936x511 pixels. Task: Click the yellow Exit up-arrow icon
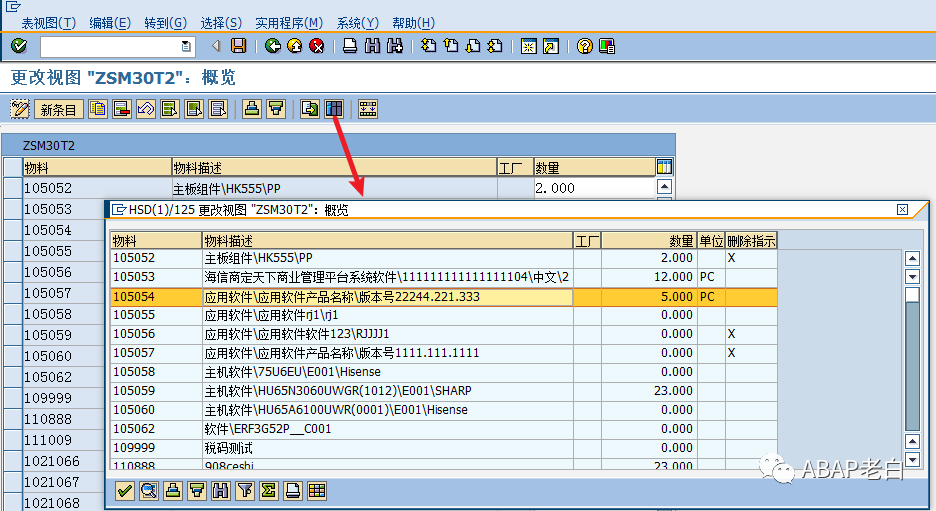pos(295,45)
